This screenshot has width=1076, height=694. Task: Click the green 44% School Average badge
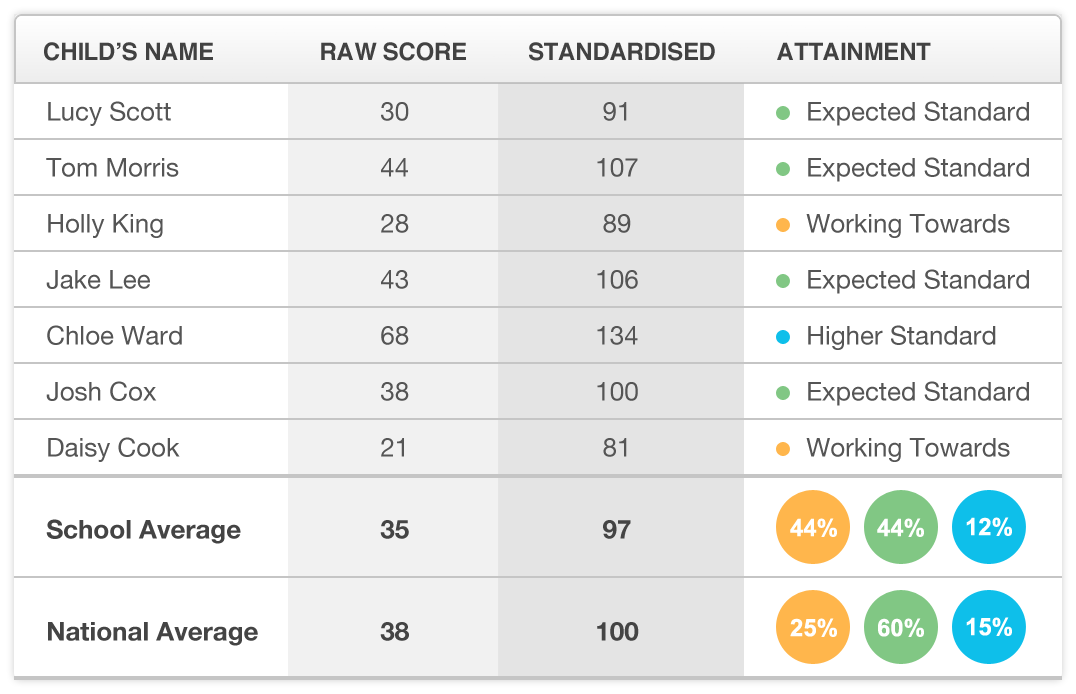pyautogui.click(x=901, y=528)
